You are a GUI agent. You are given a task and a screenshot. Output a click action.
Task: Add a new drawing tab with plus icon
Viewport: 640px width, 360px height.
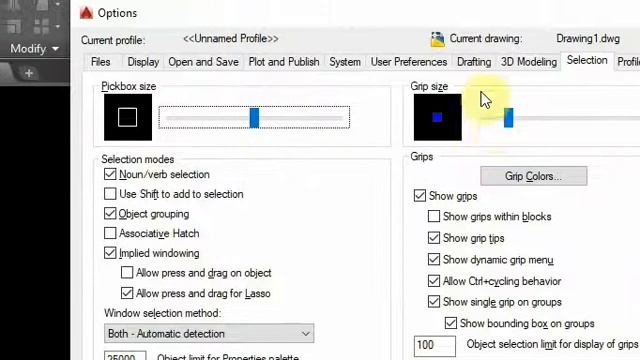tap(29, 73)
